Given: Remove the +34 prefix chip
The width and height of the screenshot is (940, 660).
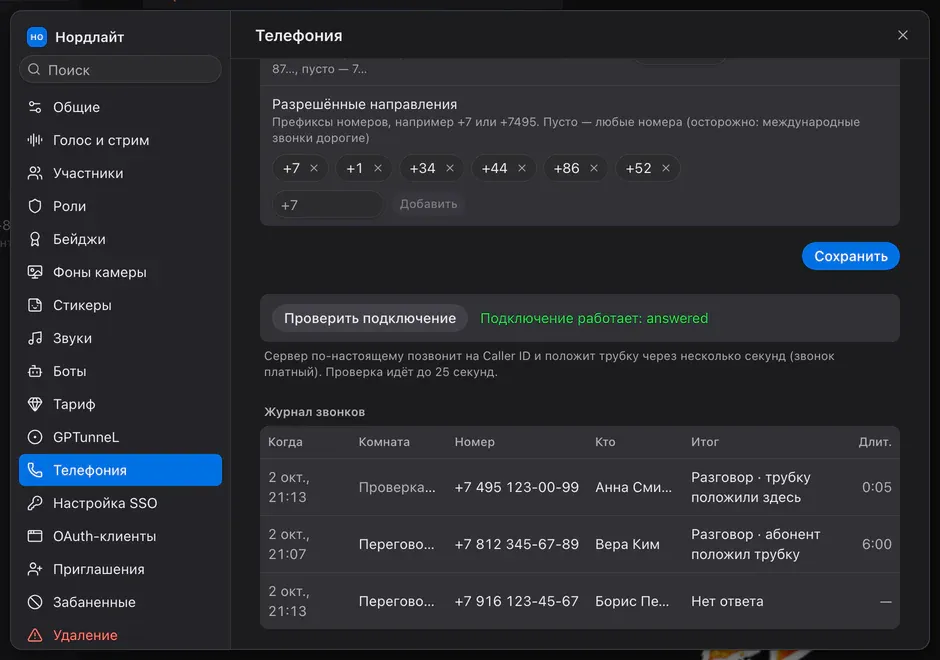Looking at the screenshot, I should tap(450, 168).
